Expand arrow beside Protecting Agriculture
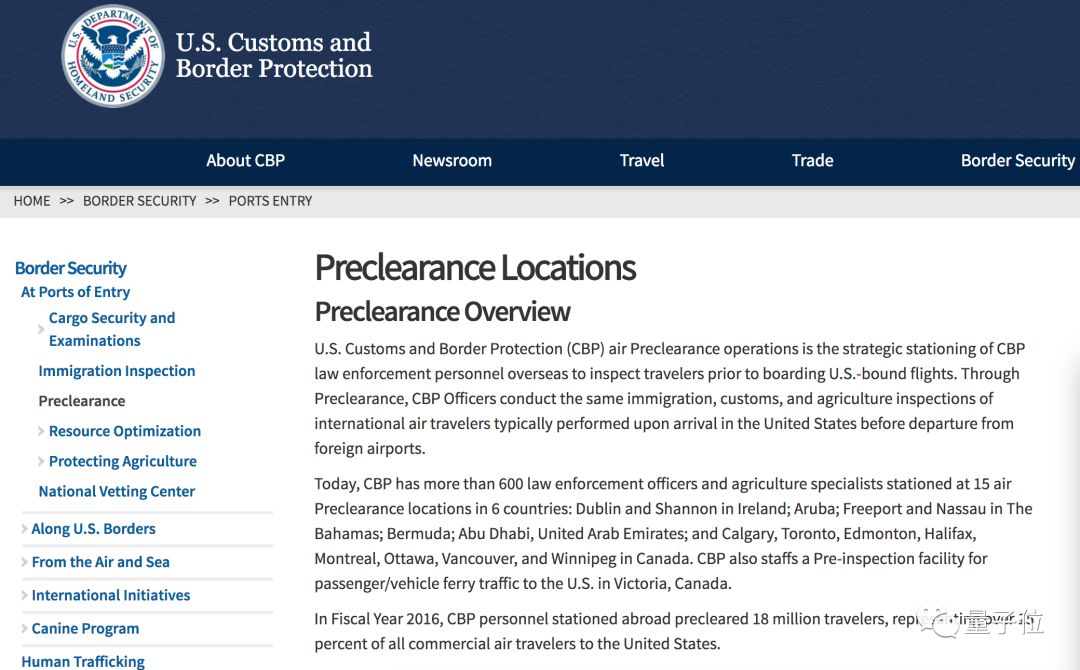The width and height of the screenshot is (1080, 670). [x=41, y=462]
